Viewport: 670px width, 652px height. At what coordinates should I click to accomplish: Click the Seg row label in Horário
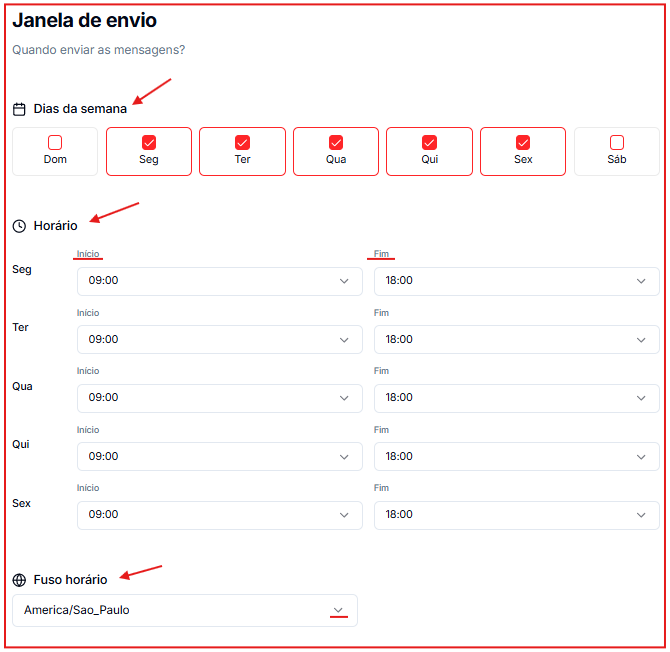(x=22, y=270)
